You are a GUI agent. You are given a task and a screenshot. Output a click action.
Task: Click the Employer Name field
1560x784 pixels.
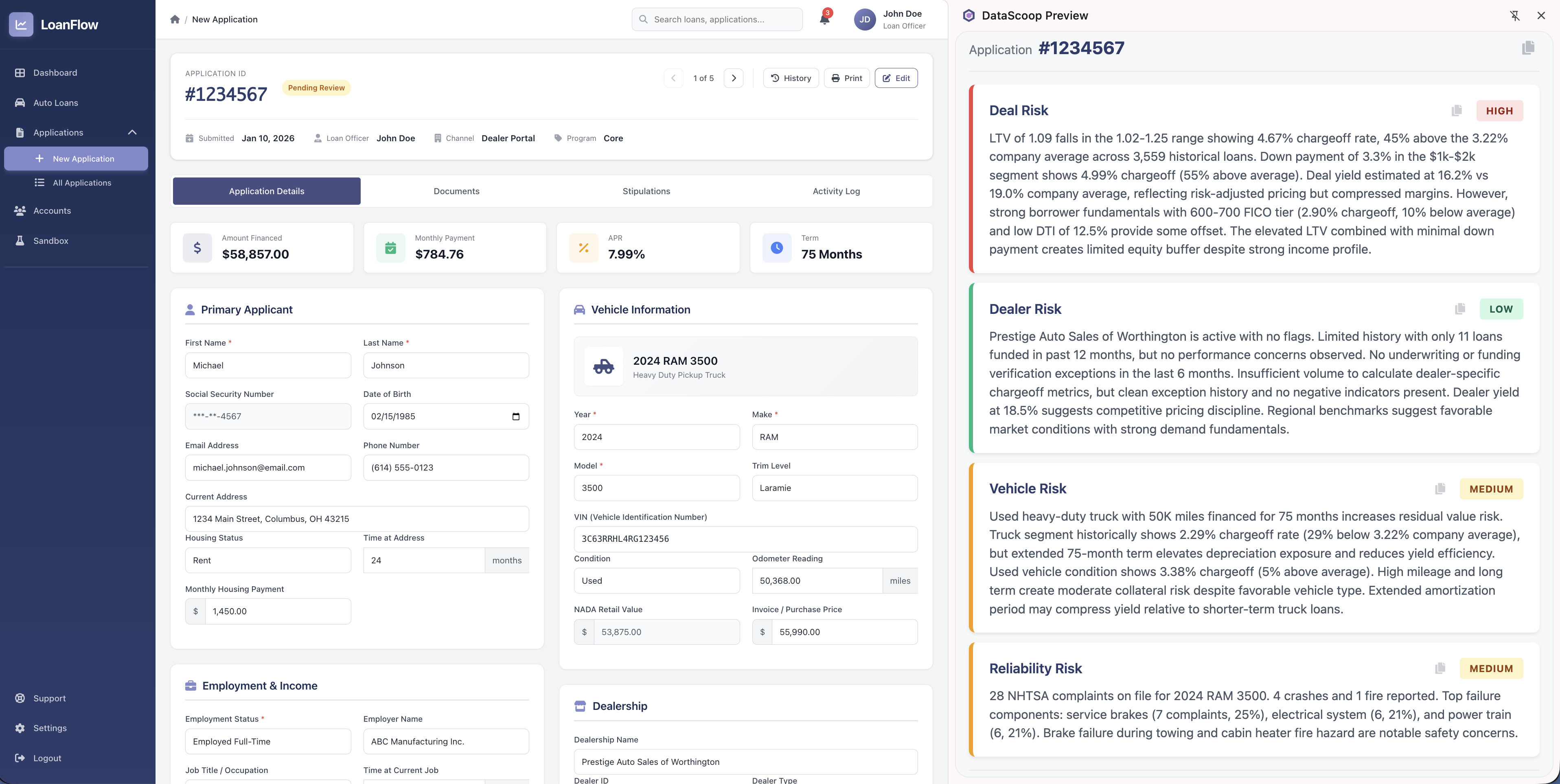click(x=446, y=742)
